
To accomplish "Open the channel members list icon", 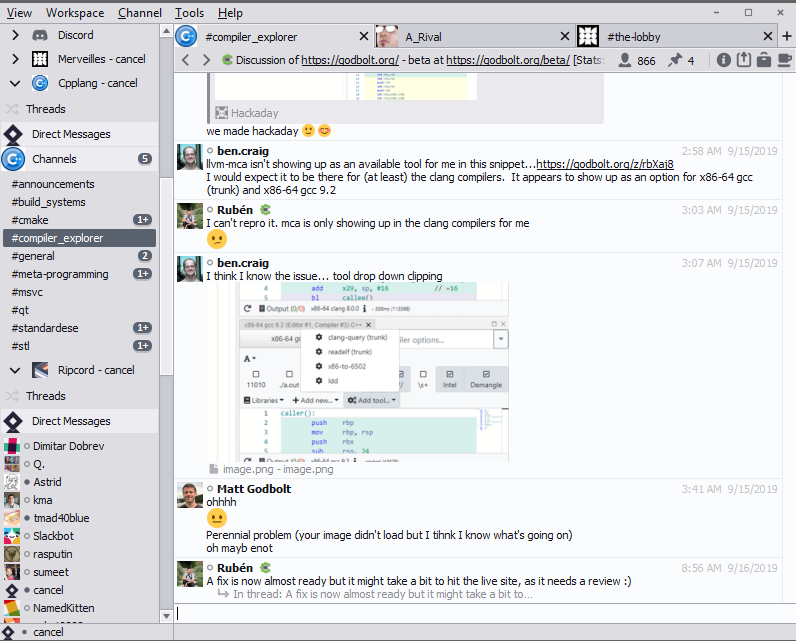I will click(x=625, y=60).
